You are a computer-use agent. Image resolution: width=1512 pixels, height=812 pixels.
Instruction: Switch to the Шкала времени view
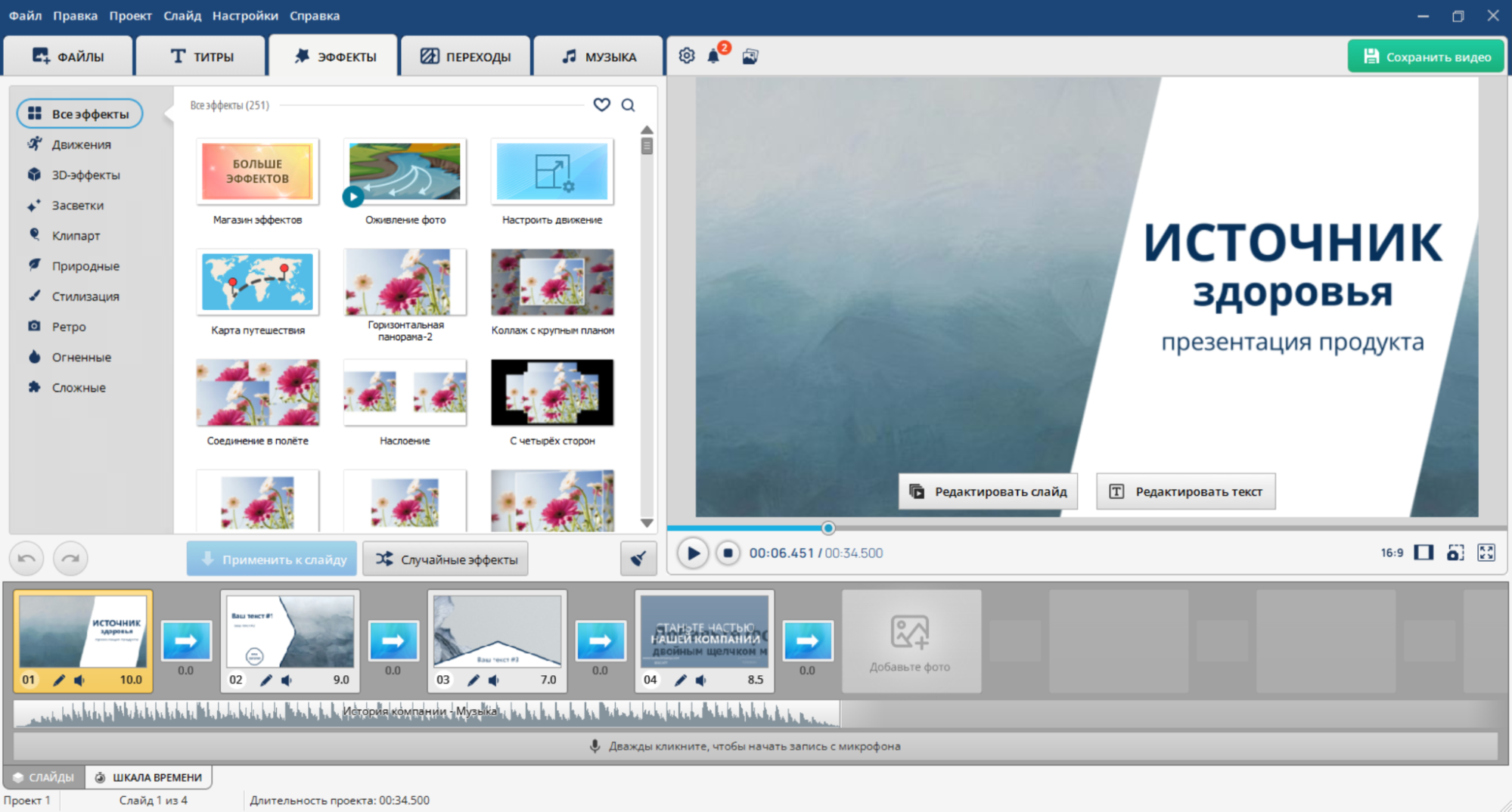point(149,777)
